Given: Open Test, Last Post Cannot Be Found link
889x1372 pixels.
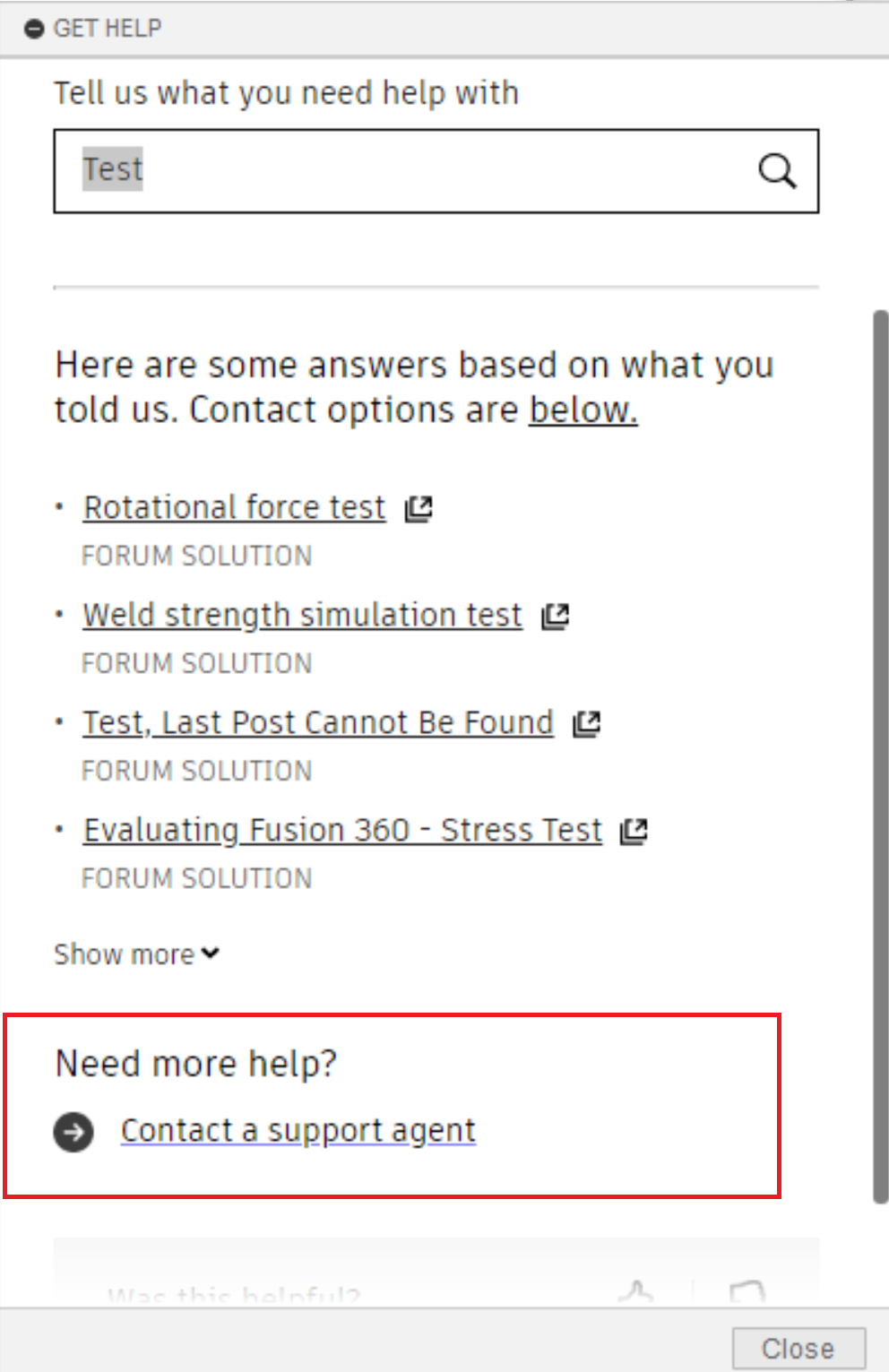Looking at the screenshot, I should point(318,722).
